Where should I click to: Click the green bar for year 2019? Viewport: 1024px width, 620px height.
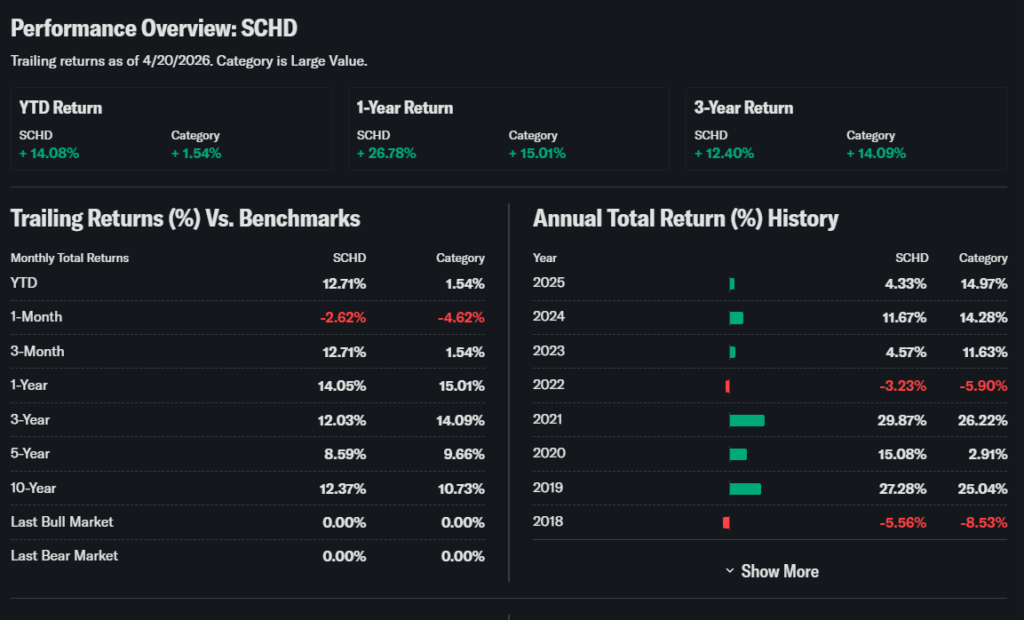[x=745, y=488]
